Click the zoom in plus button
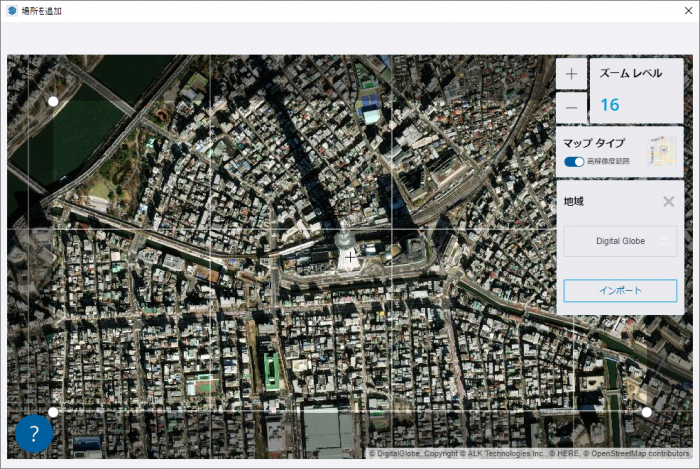Screen dimensions: 700x469 pos(571,74)
